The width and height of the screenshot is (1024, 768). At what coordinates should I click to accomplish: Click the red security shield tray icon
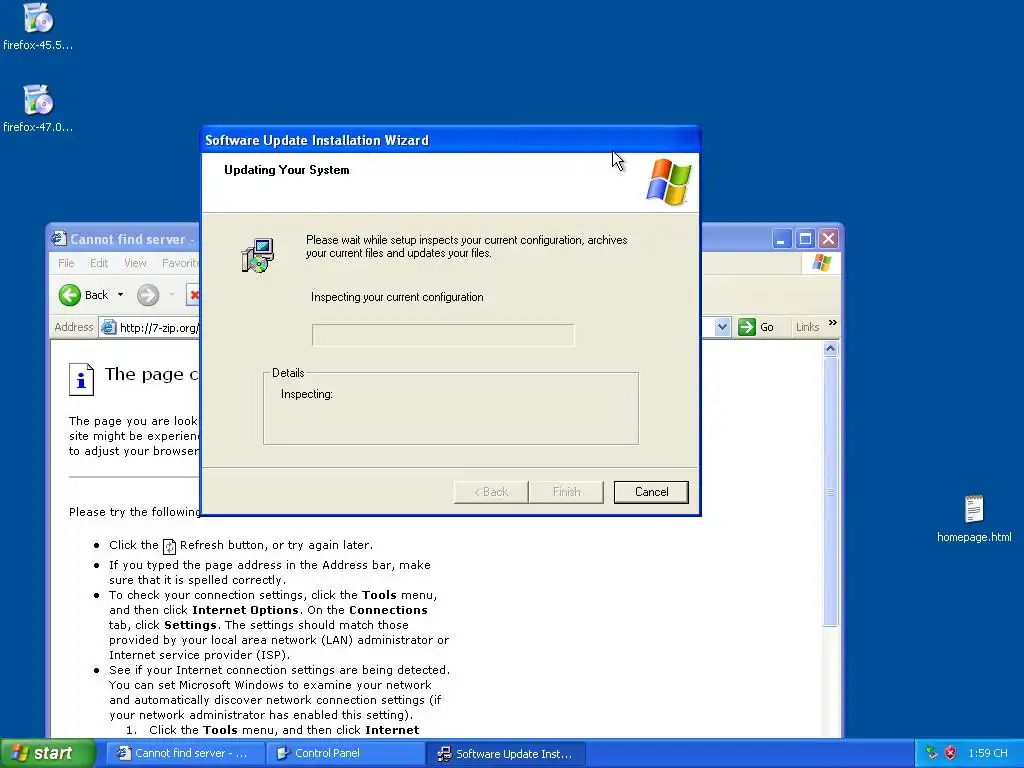pos(950,753)
